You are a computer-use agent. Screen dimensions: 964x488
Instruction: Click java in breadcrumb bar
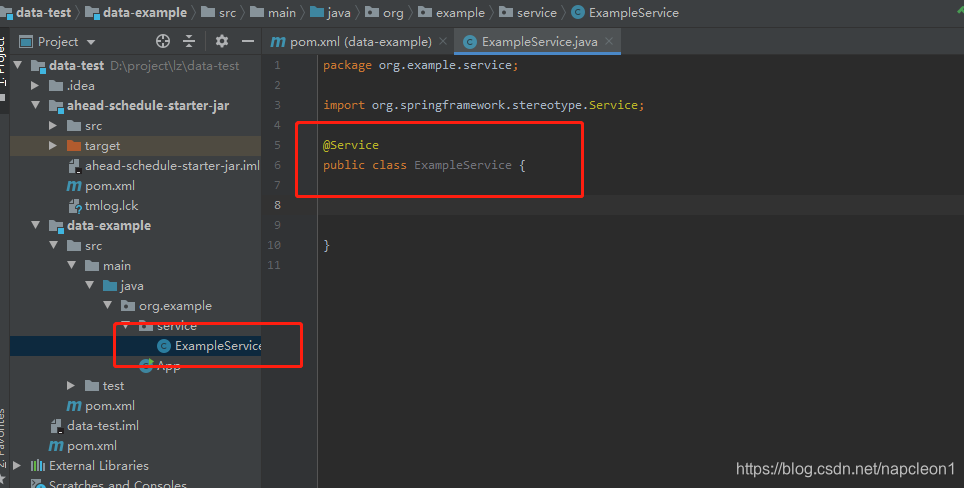[331, 12]
